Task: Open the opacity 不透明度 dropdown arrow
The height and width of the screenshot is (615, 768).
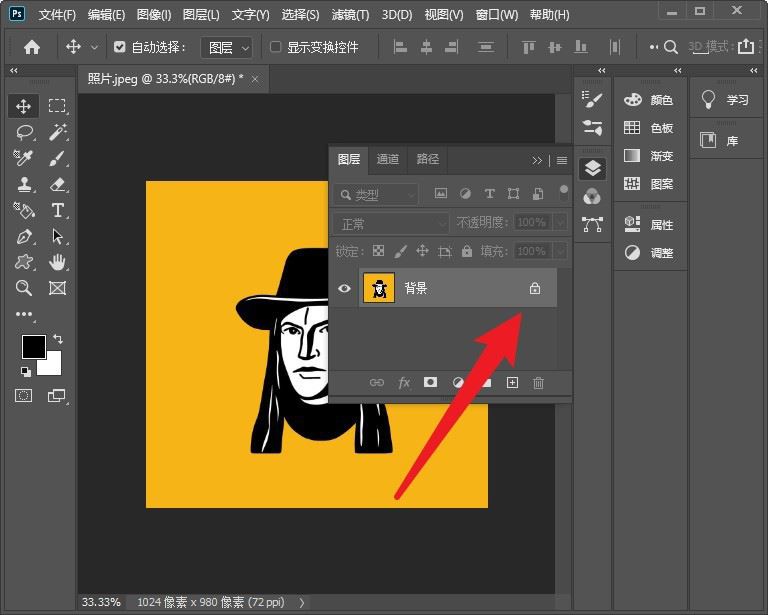Action: pyautogui.click(x=560, y=223)
